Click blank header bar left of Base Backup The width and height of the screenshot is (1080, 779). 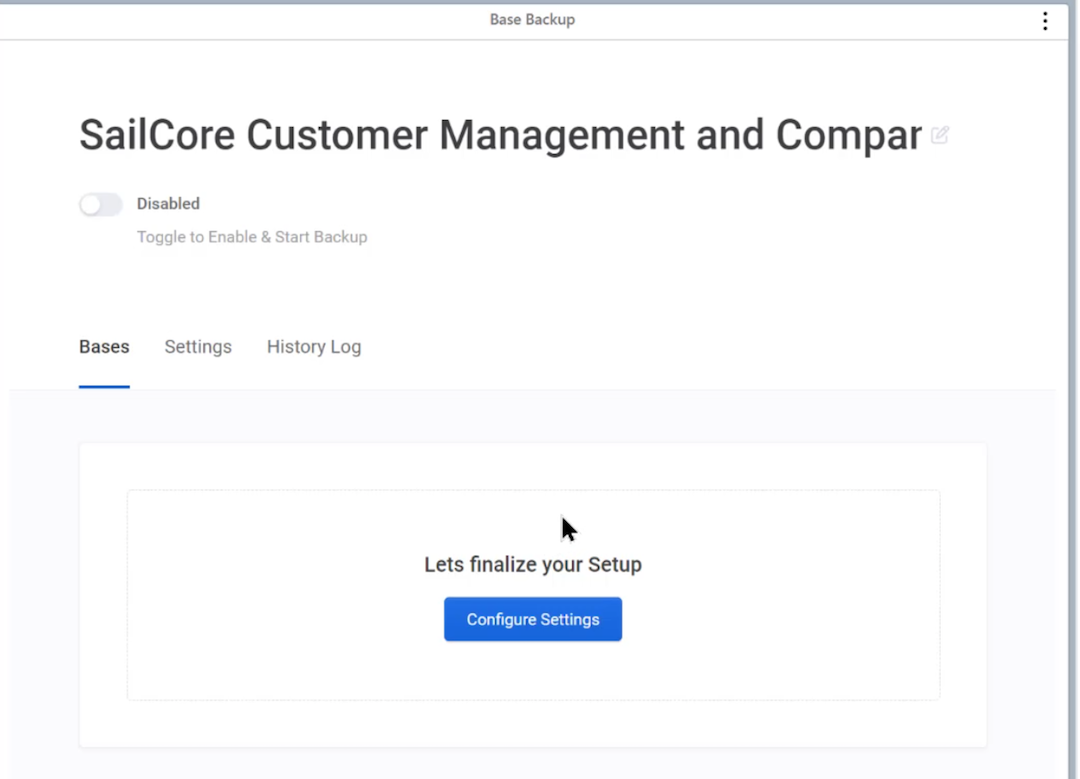coord(241,21)
